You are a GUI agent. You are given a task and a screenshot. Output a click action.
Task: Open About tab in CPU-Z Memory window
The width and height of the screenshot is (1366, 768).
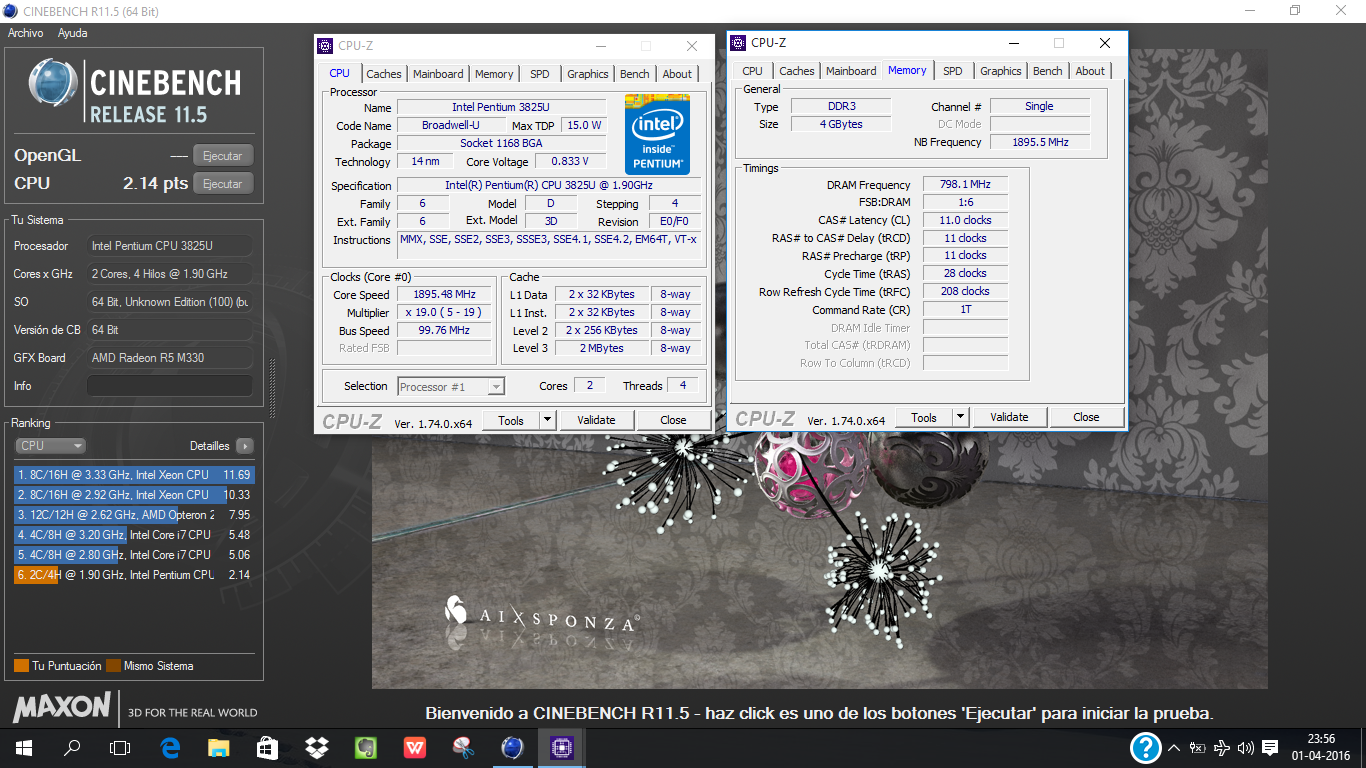1090,71
